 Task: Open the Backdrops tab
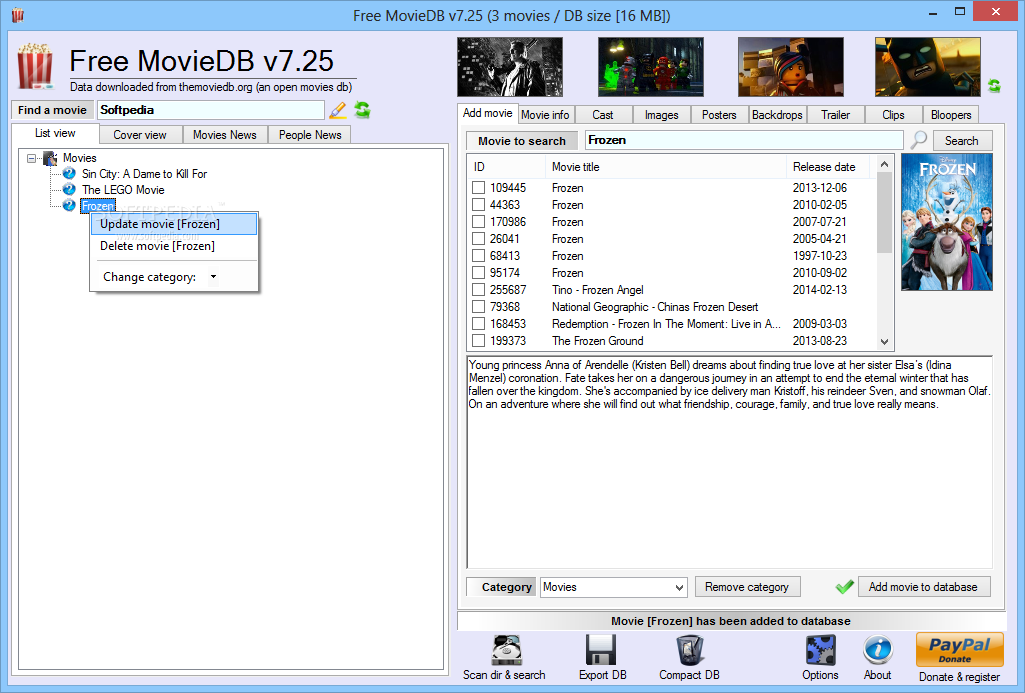777,114
